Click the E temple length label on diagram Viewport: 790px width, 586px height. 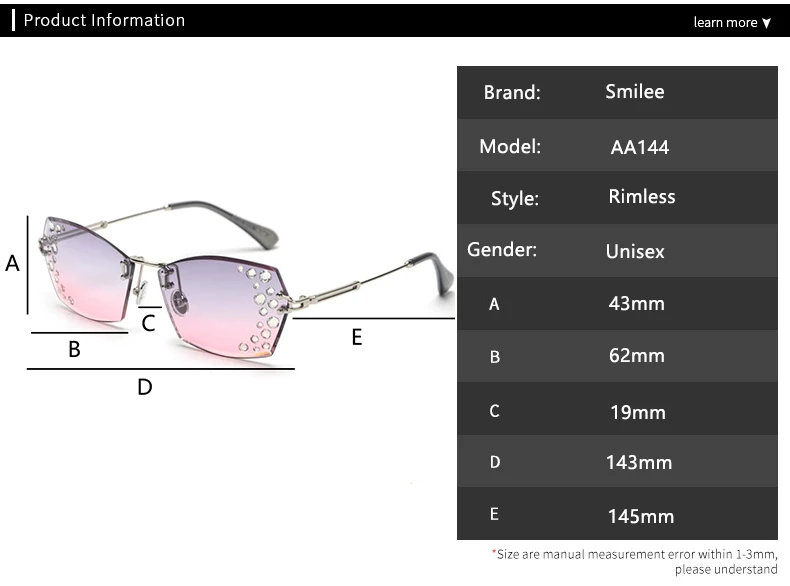pyautogui.click(x=357, y=337)
